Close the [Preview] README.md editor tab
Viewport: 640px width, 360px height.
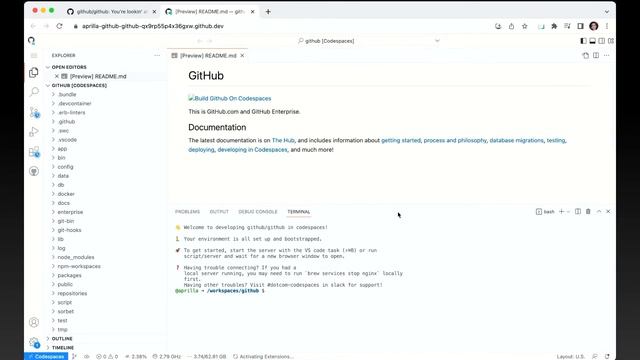(242, 56)
